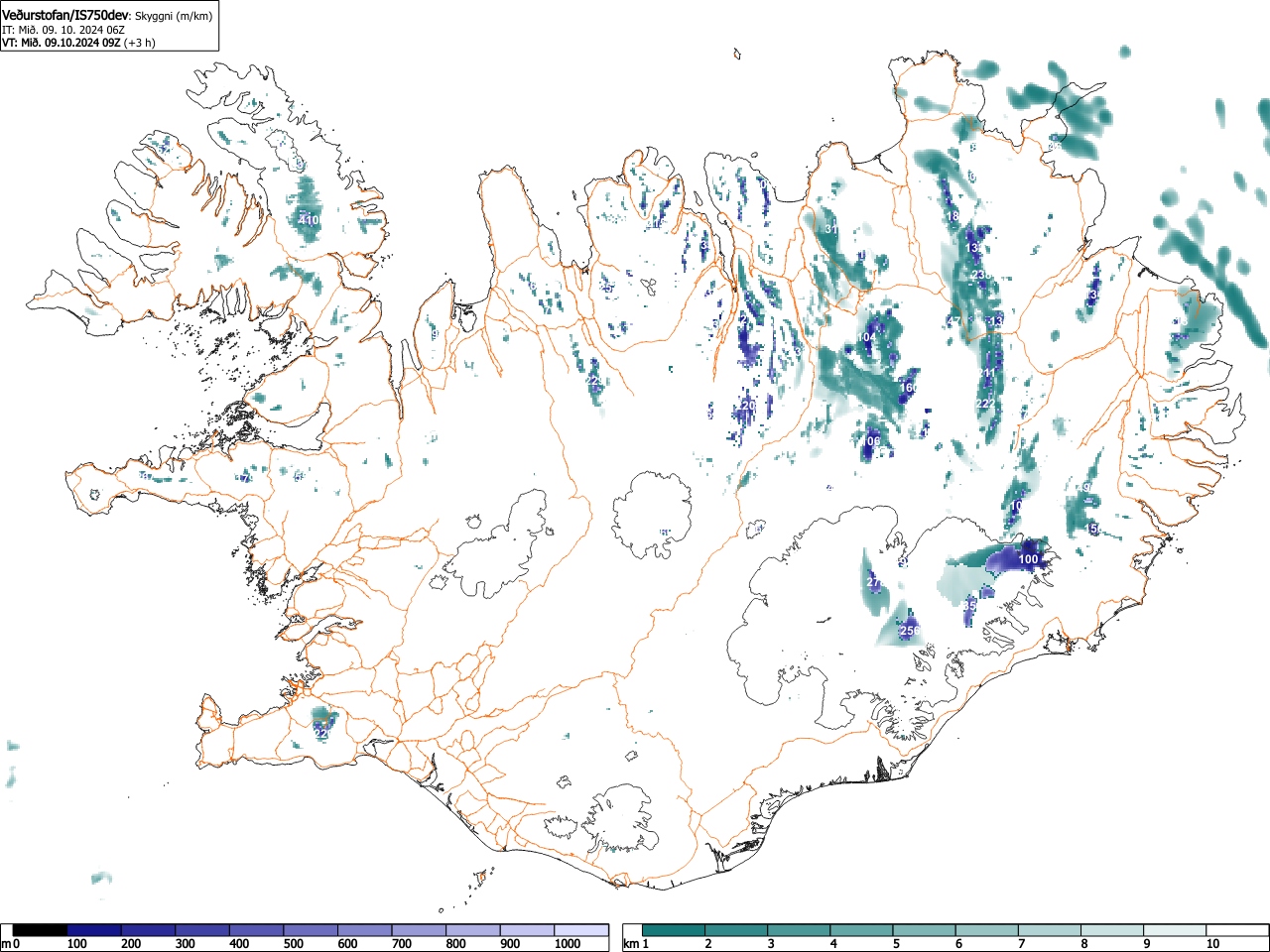The width and height of the screenshot is (1270, 952).
Task: Click the 'km' unit label of right legend
Action: pyautogui.click(x=630, y=944)
